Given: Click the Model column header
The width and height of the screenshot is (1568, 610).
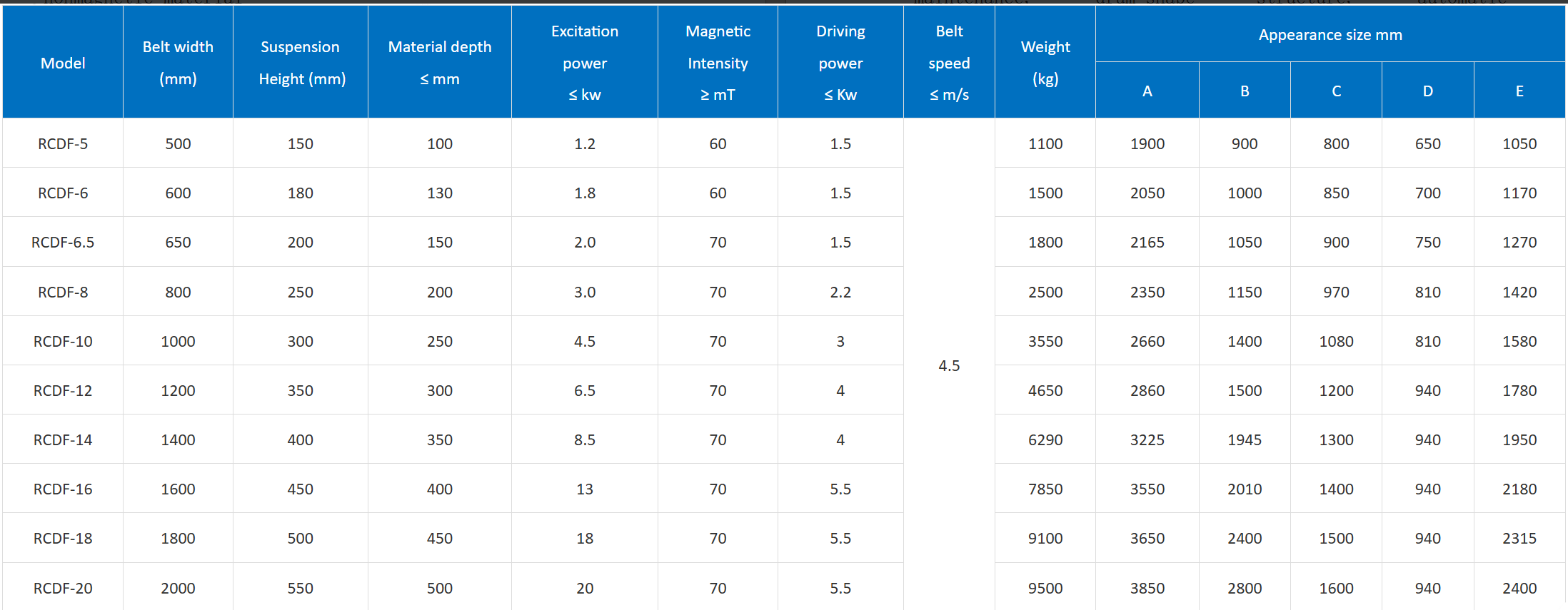Looking at the screenshot, I should pyautogui.click(x=63, y=63).
